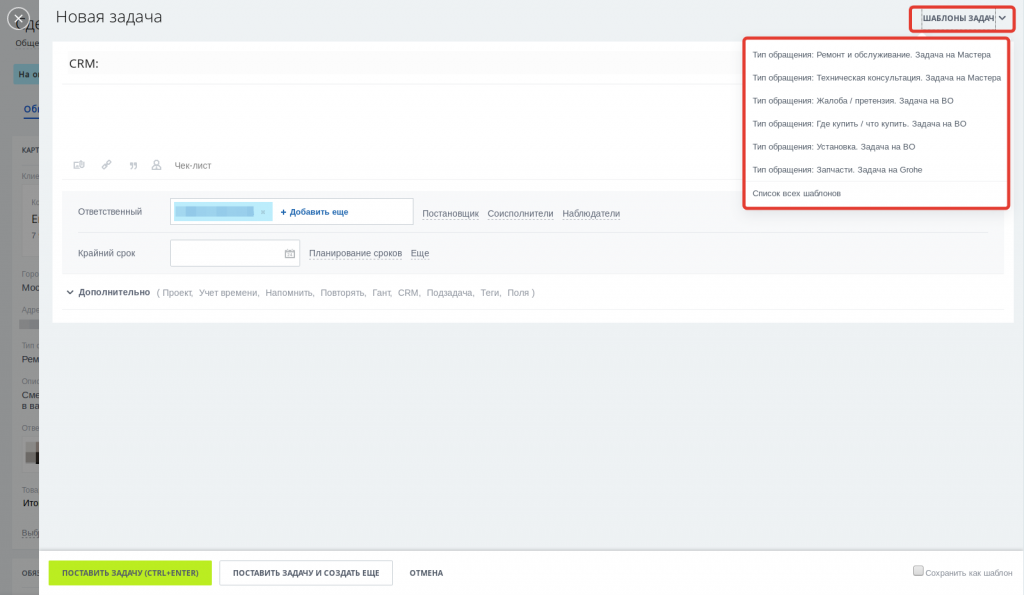The height and width of the screenshot is (595, 1024).
Task: Click the 'Отмена' button
Action: tap(426, 573)
